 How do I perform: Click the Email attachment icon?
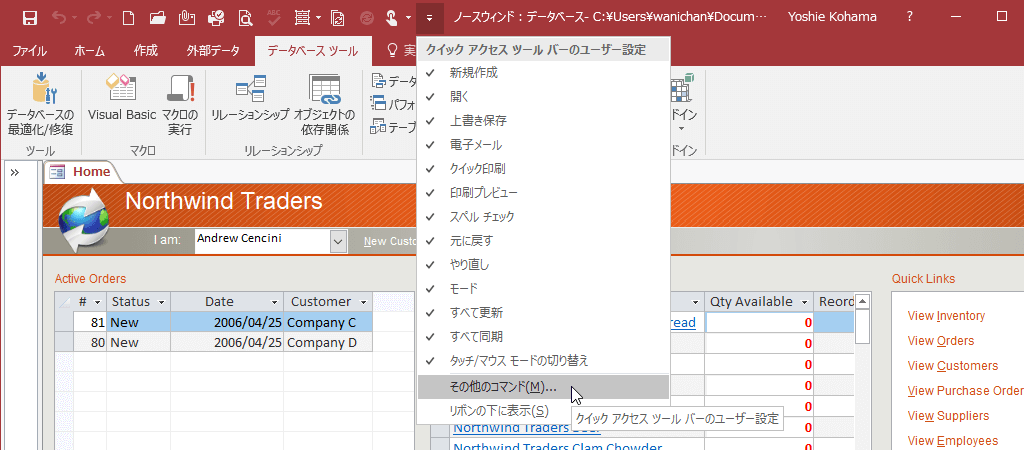[187, 18]
